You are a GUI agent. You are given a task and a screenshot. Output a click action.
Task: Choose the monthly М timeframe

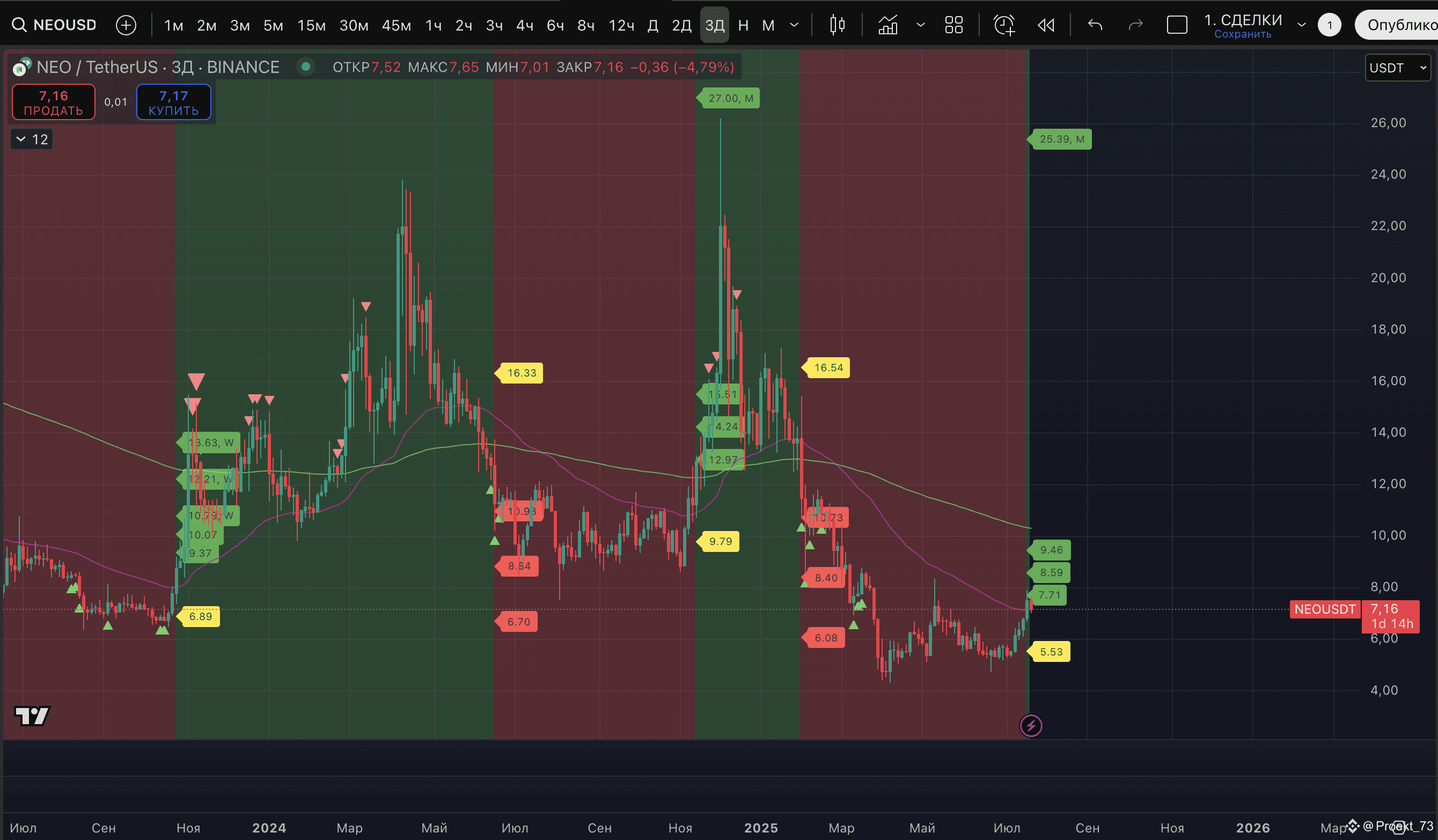[x=768, y=25]
